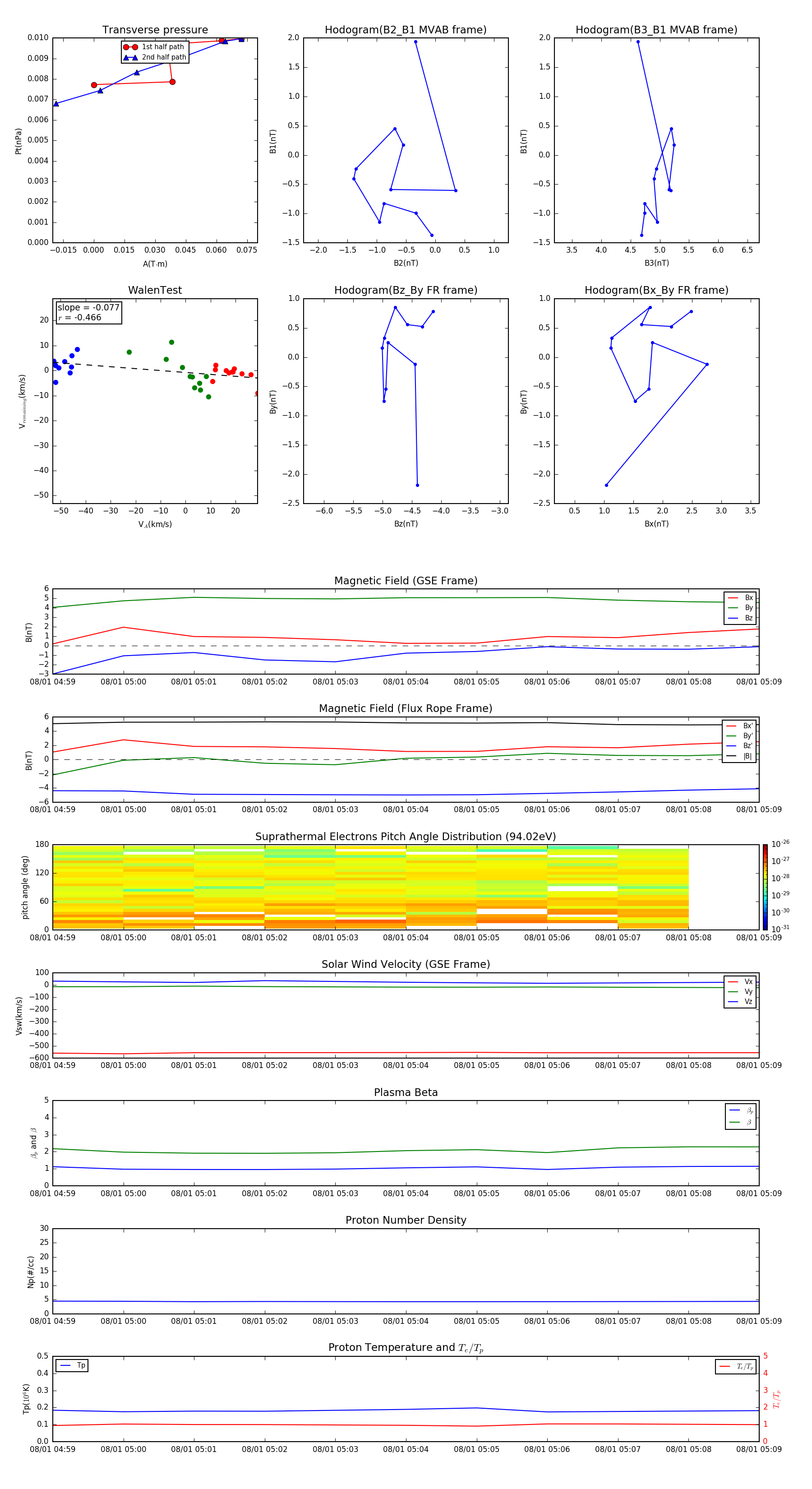Click the "Vsw(km/s)" axis label

coord(18,1016)
